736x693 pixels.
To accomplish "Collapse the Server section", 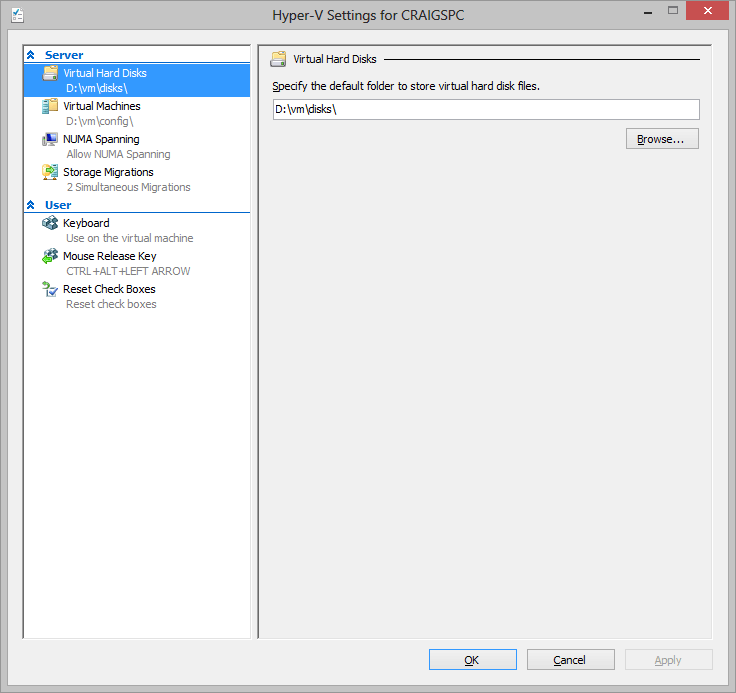I will point(31,55).
